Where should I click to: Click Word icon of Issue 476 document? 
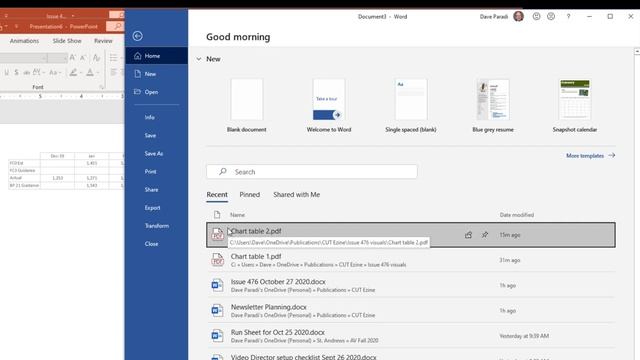click(217, 285)
